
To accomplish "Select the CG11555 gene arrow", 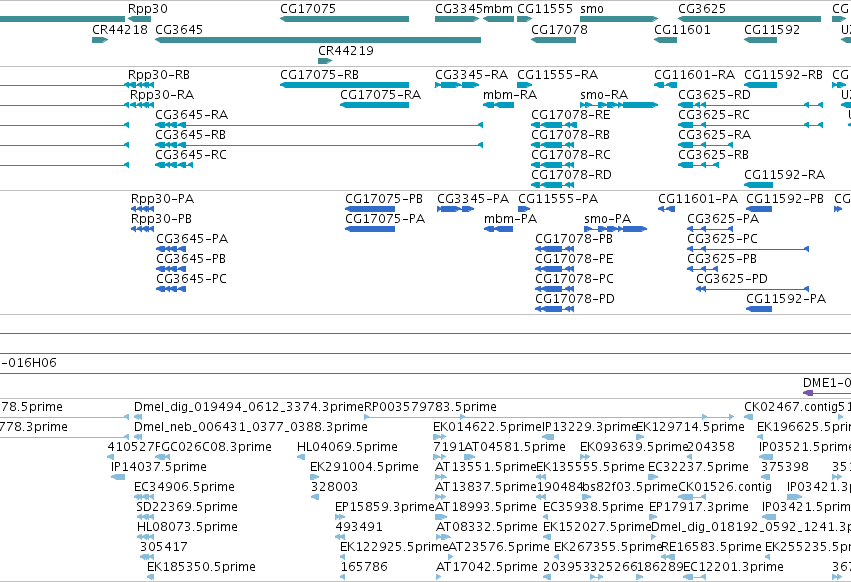I will [525, 19].
